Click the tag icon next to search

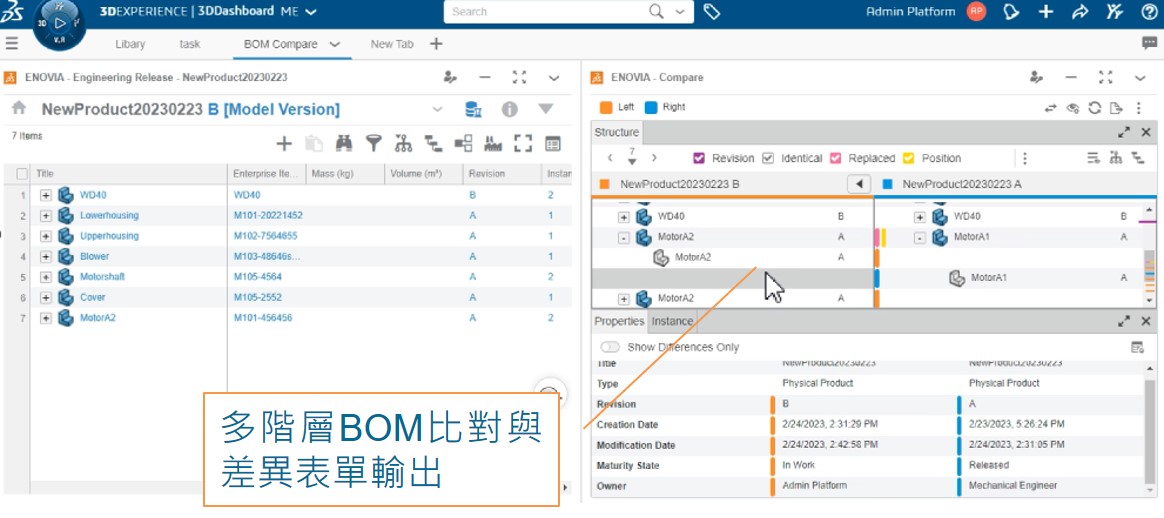[711, 12]
